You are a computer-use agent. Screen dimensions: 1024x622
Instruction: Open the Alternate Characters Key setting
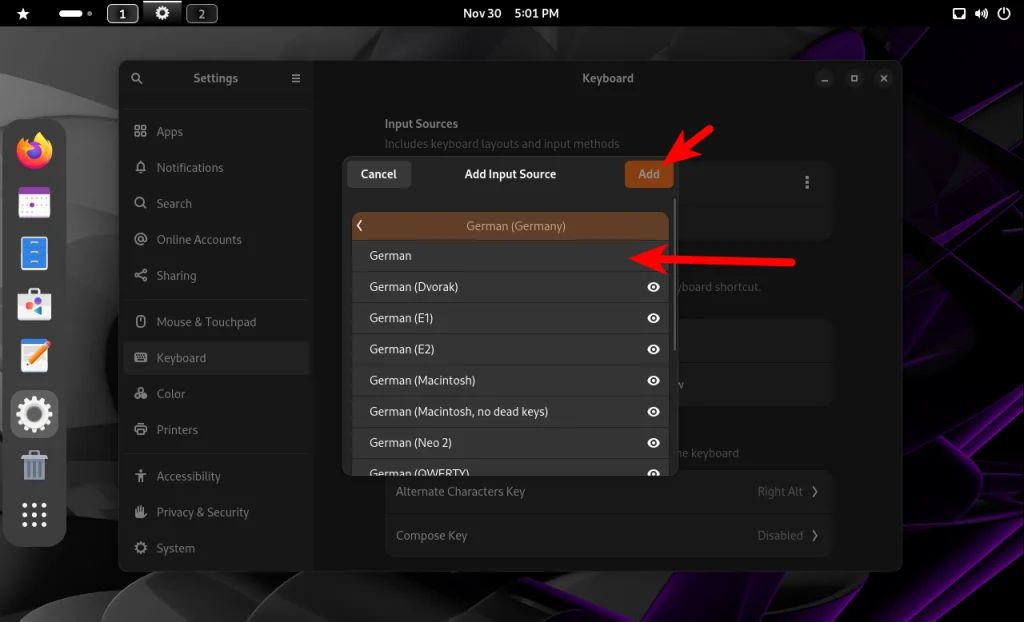[x=607, y=491]
